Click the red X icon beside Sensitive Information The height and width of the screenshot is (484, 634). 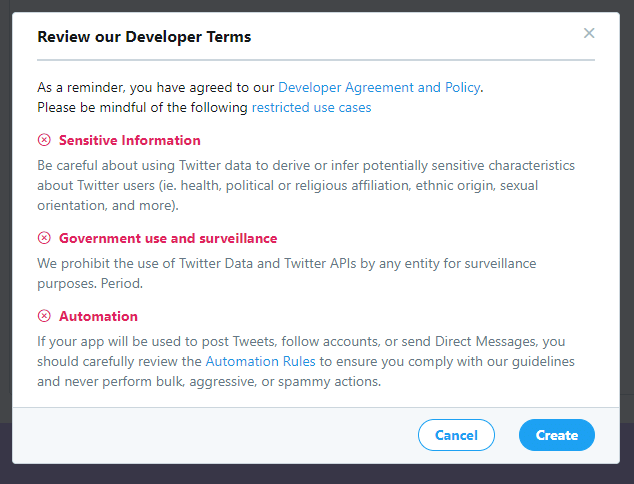44,140
